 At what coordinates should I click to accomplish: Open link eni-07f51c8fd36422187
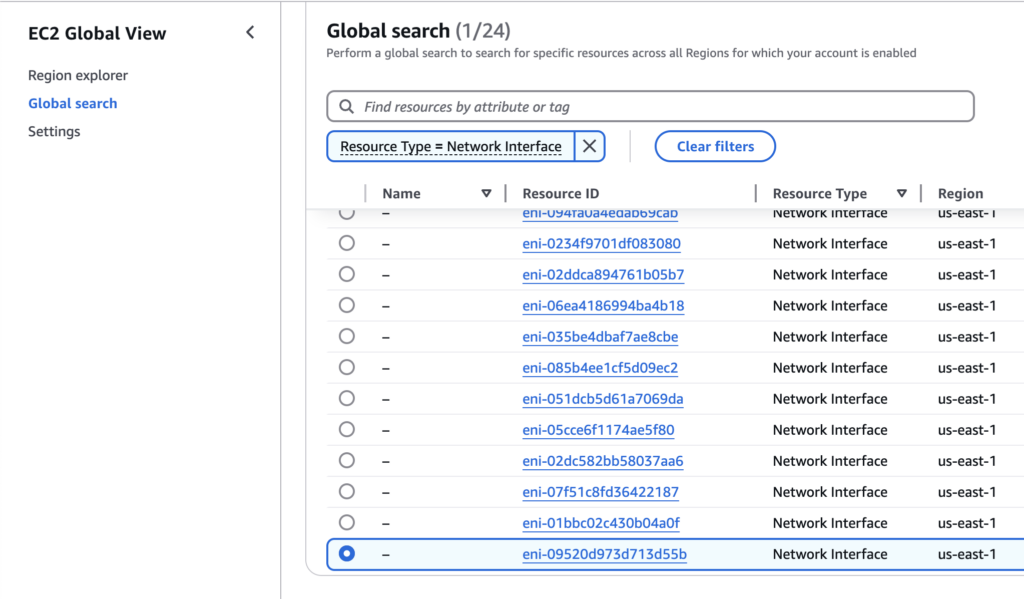pyautogui.click(x=600, y=492)
